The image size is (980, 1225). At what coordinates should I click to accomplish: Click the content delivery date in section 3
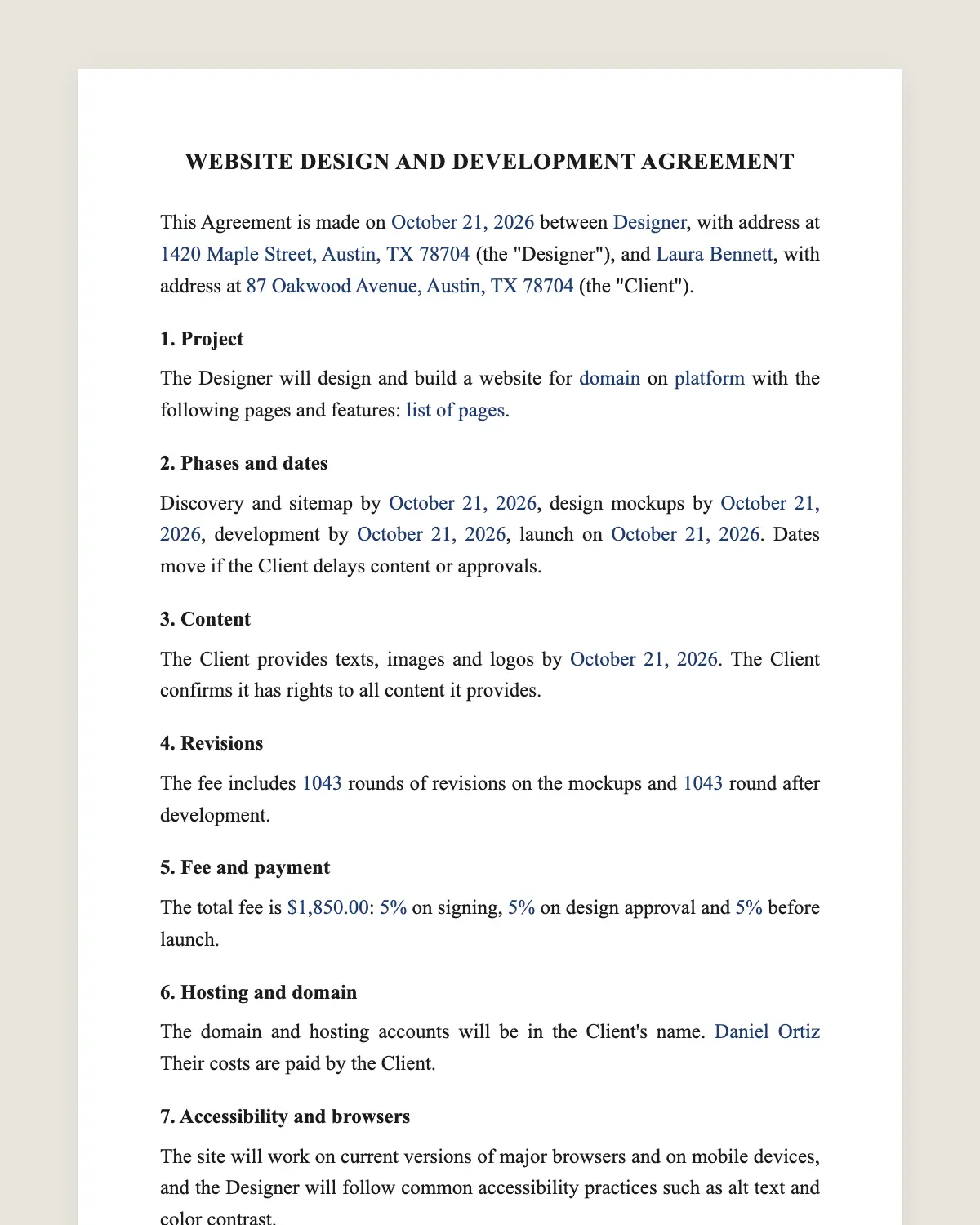tap(644, 659)
